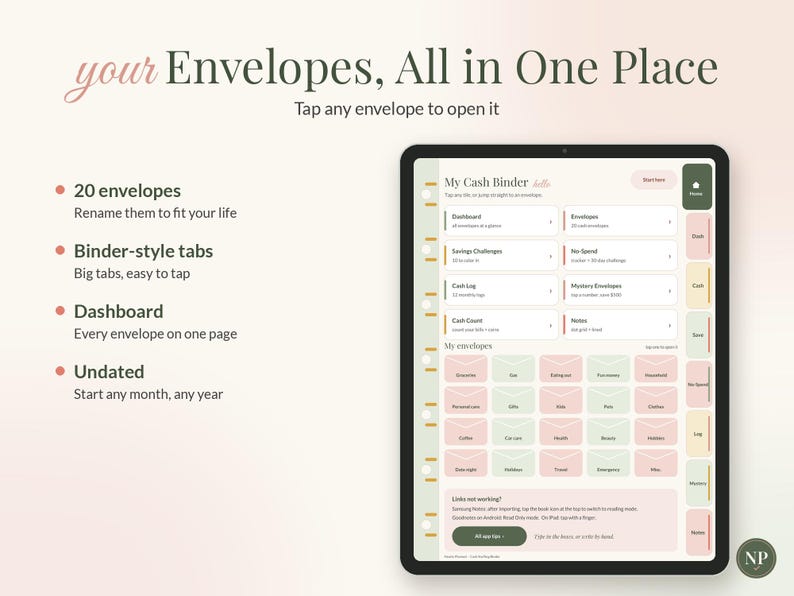
Task: Click the Undated bullet heading
Action: (x=109, y=372)
